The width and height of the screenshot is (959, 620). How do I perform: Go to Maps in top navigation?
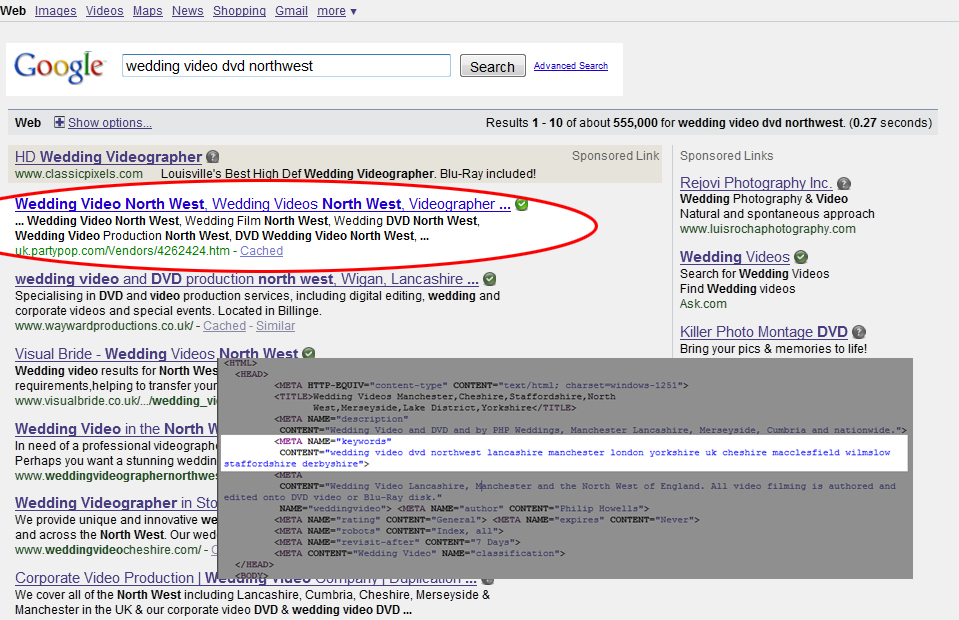tap(147, 11)
